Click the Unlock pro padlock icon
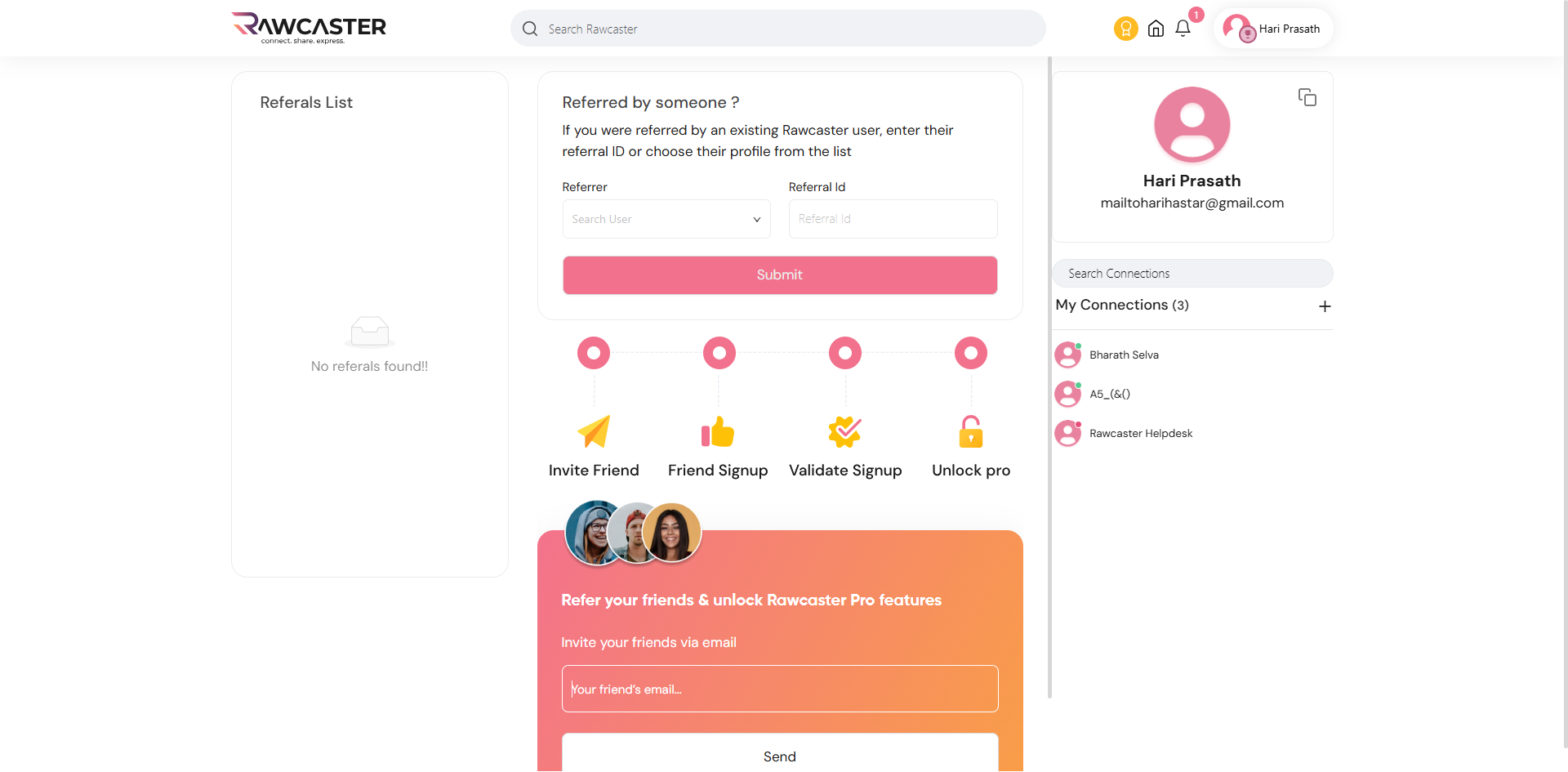Screen dimensions: 1568x772 tap(970, 431)
